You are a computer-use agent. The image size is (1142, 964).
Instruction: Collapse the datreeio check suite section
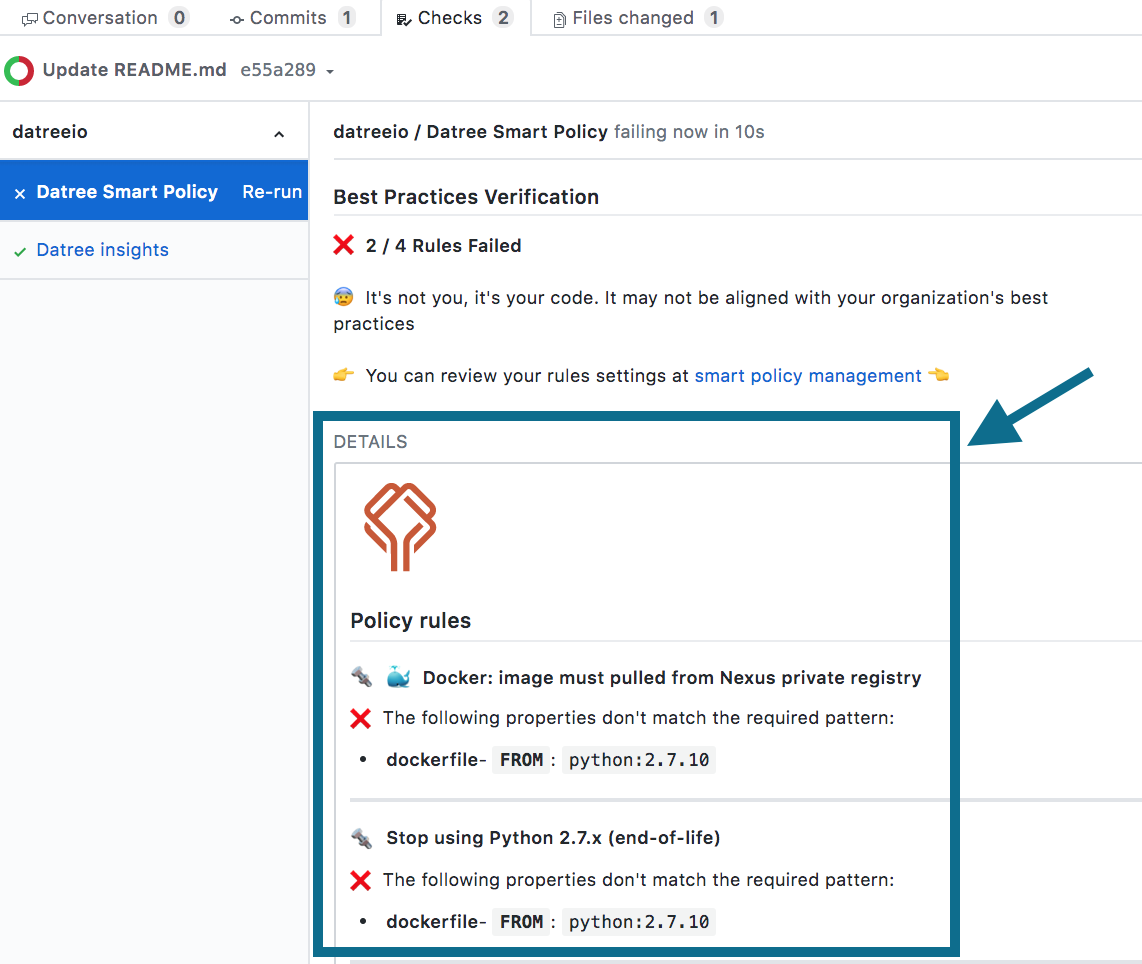(x=279, y=134)
